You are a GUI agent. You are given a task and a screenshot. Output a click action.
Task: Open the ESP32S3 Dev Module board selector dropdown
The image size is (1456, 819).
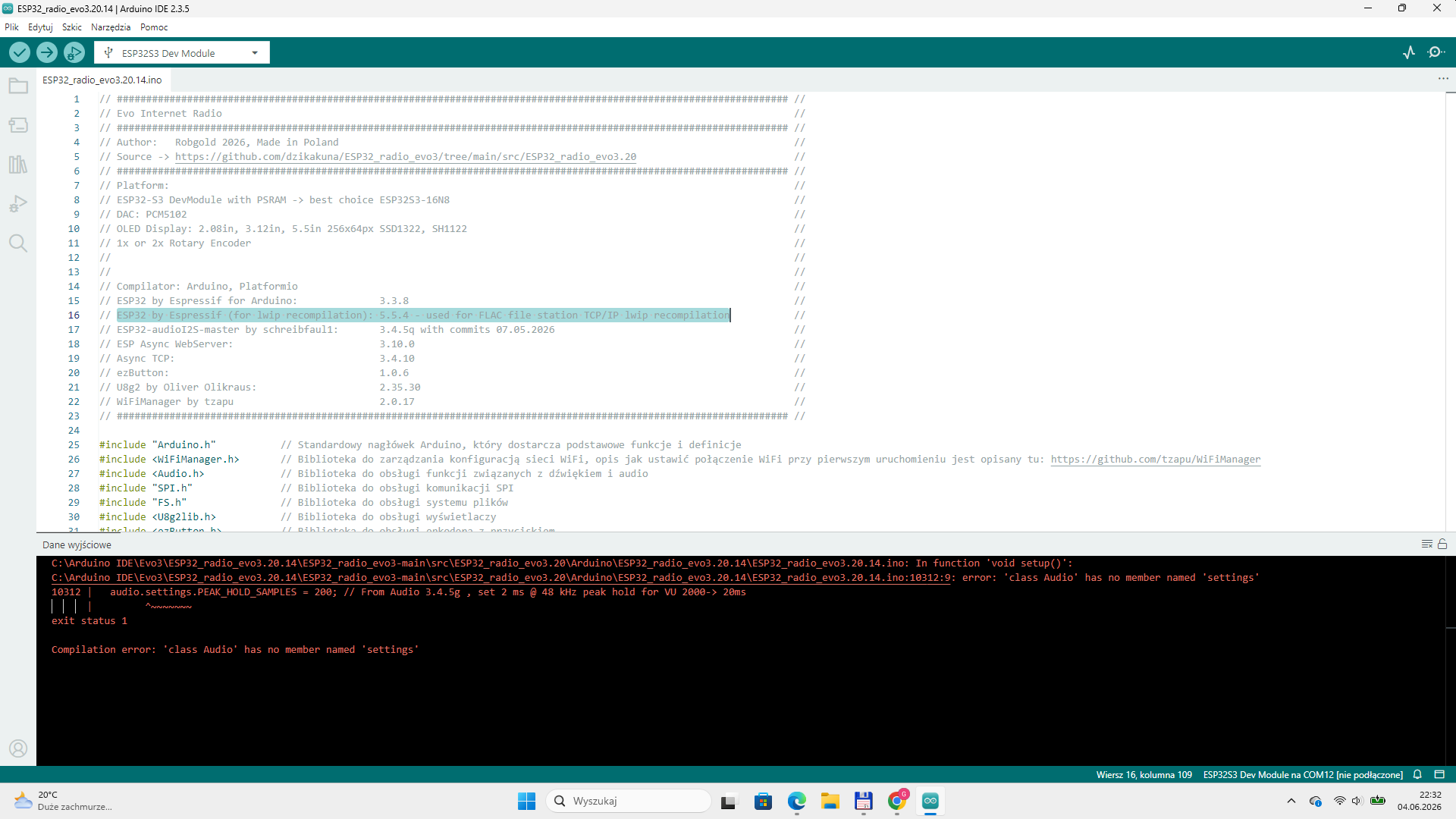(x=182, y=52)
